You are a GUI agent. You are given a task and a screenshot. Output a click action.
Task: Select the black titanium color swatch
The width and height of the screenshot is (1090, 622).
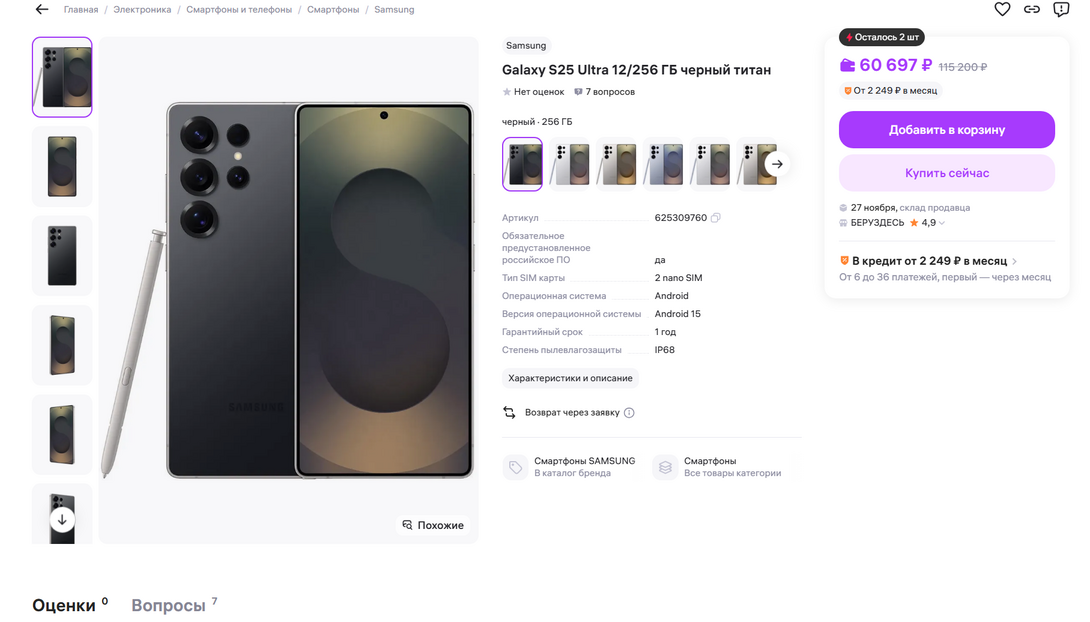tap(522, 164)
